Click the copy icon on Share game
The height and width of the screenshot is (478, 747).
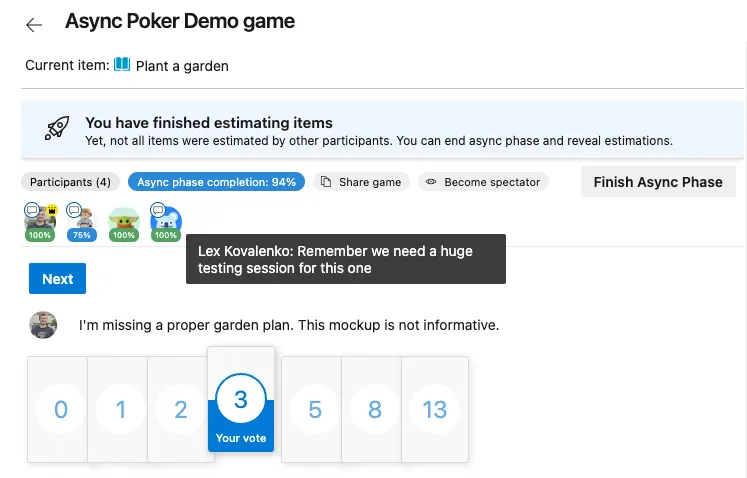pyautogui.click(x=326, y=182)
